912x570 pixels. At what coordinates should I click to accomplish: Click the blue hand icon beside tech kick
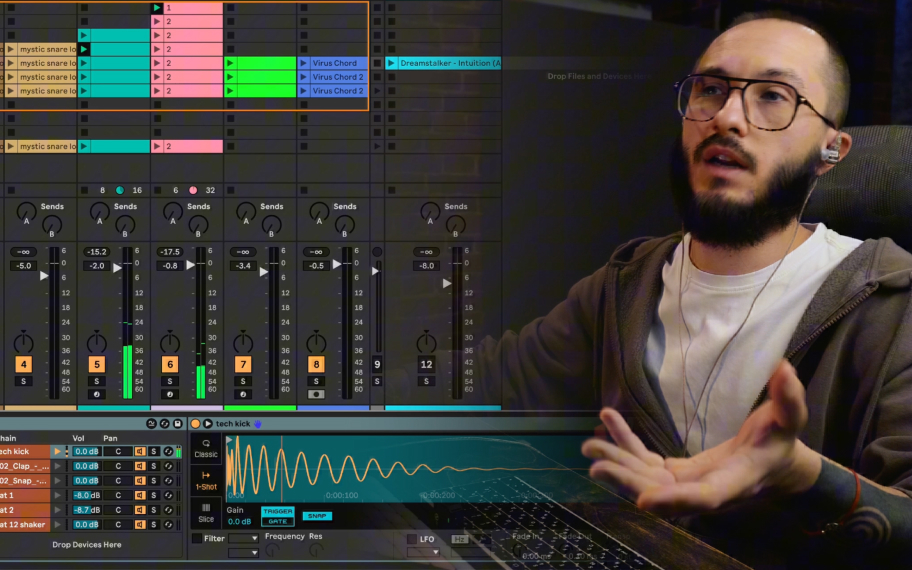click(x=258, y=424)
